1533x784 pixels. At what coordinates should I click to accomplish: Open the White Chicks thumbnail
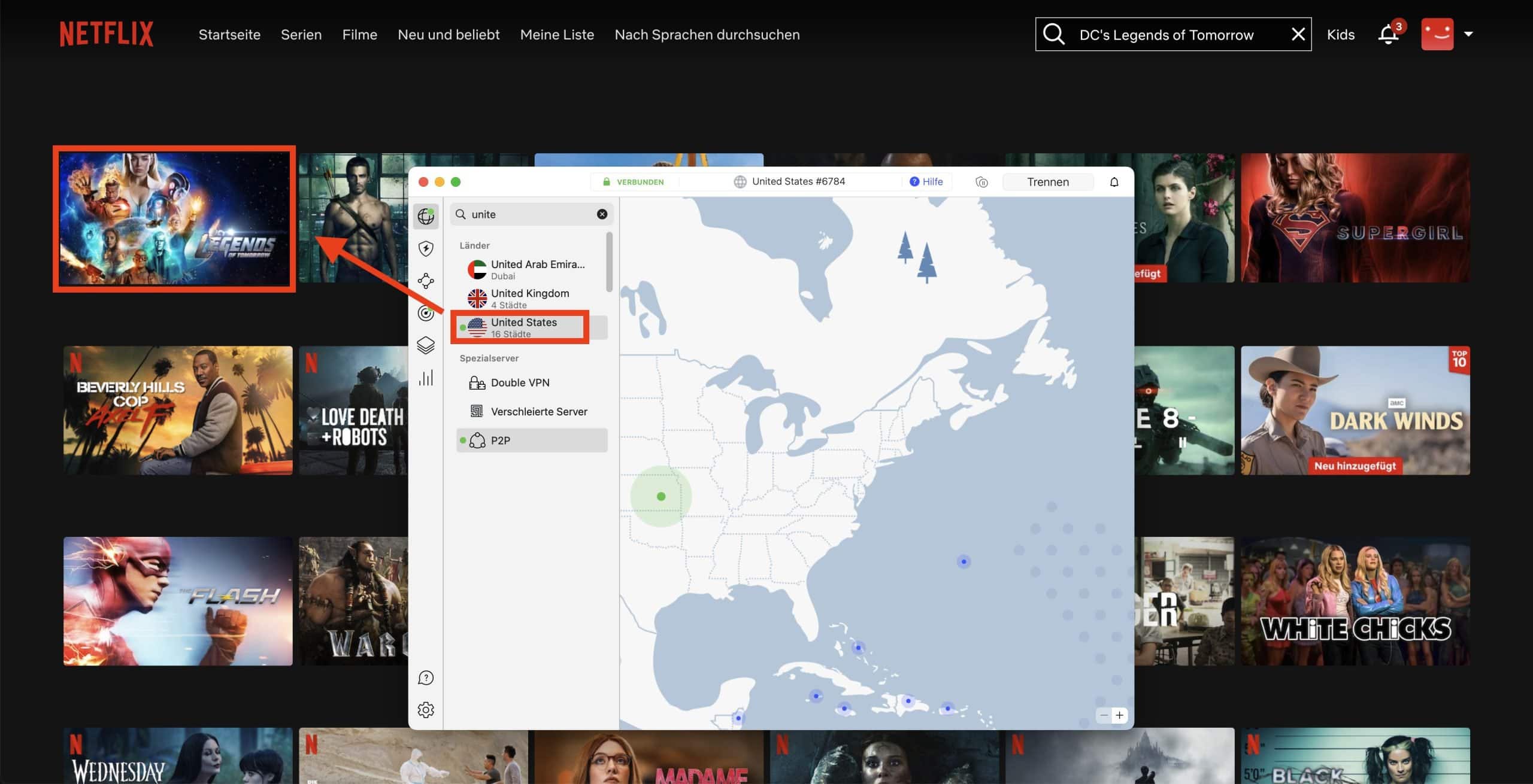[1355, 601]
